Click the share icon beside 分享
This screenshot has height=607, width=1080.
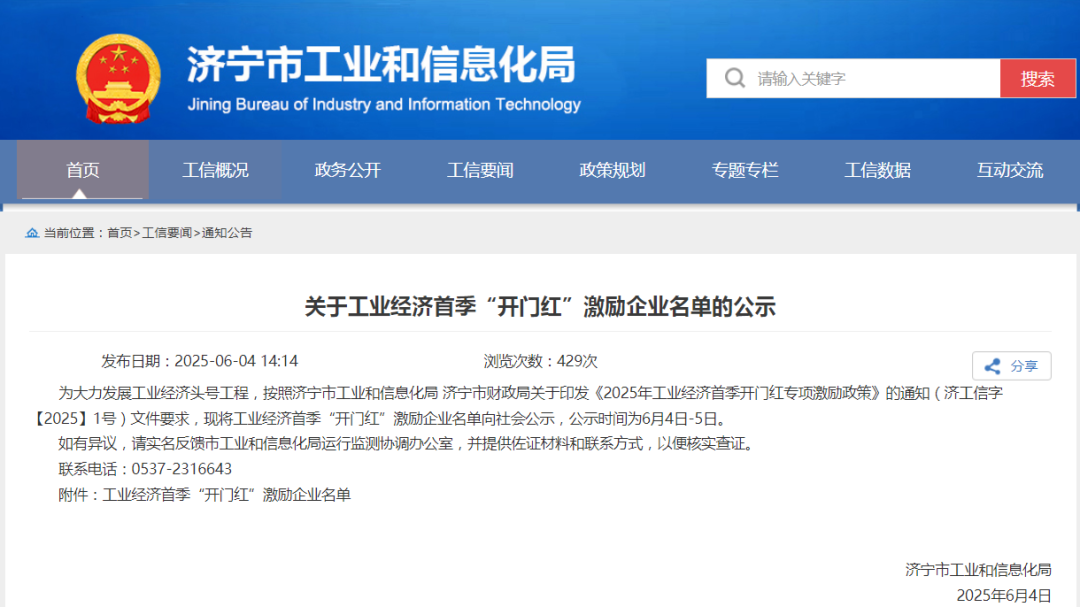pos(993,367)
